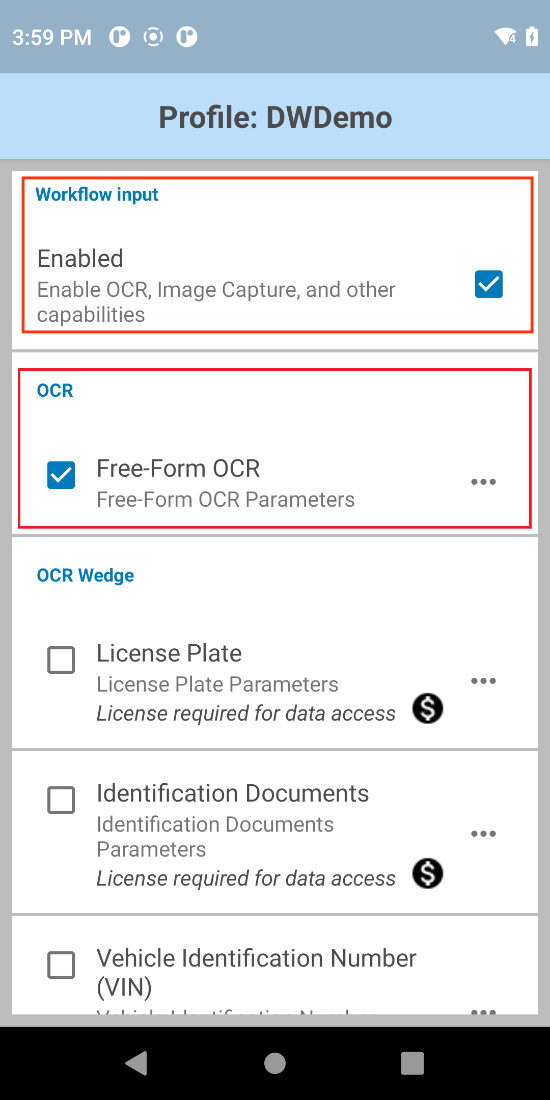Image resolution: width=550 pixels, height=1100 pixels.
Task: Open License Plate three-dot parameters menu
Action: 483,681
